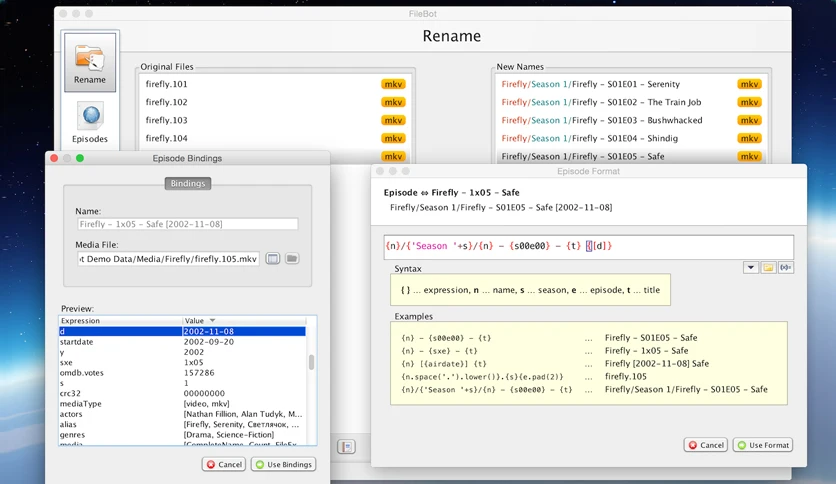Select firefly.103 in Original Files list
836x484 pixels.
(275, 120)
